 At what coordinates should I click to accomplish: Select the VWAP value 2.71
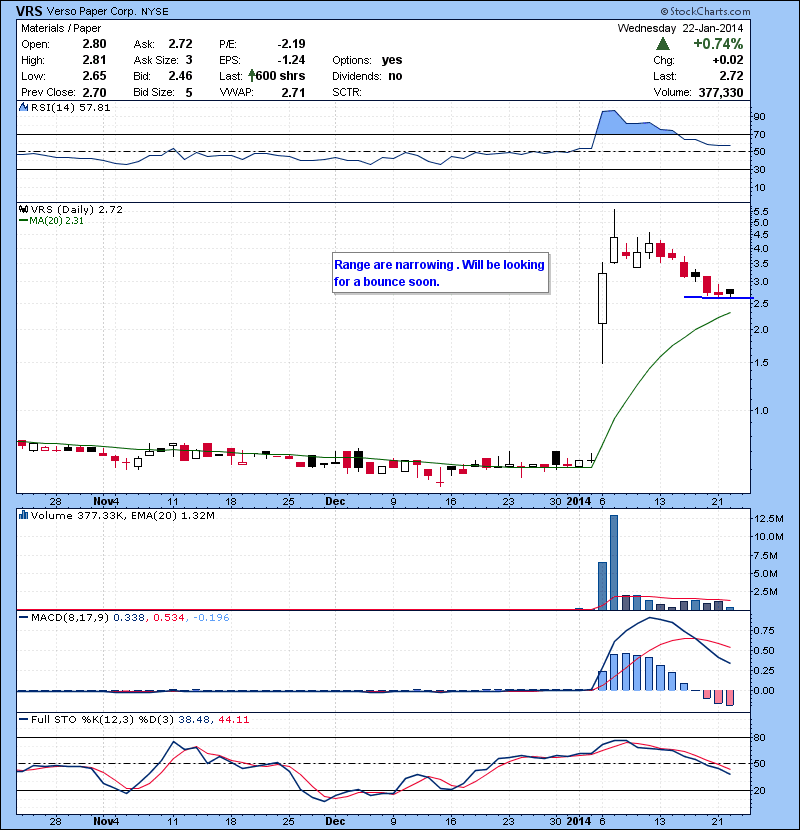coord(293,93)
